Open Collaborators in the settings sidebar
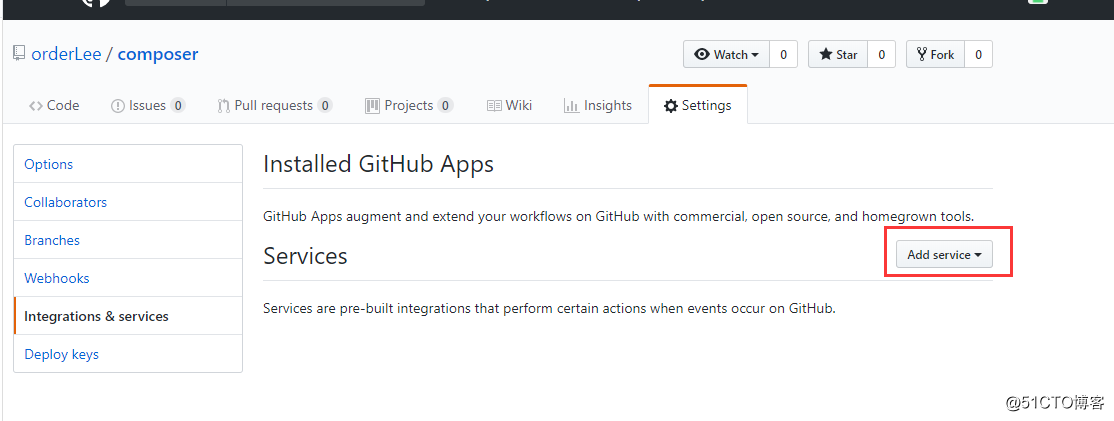 (128, 202)
